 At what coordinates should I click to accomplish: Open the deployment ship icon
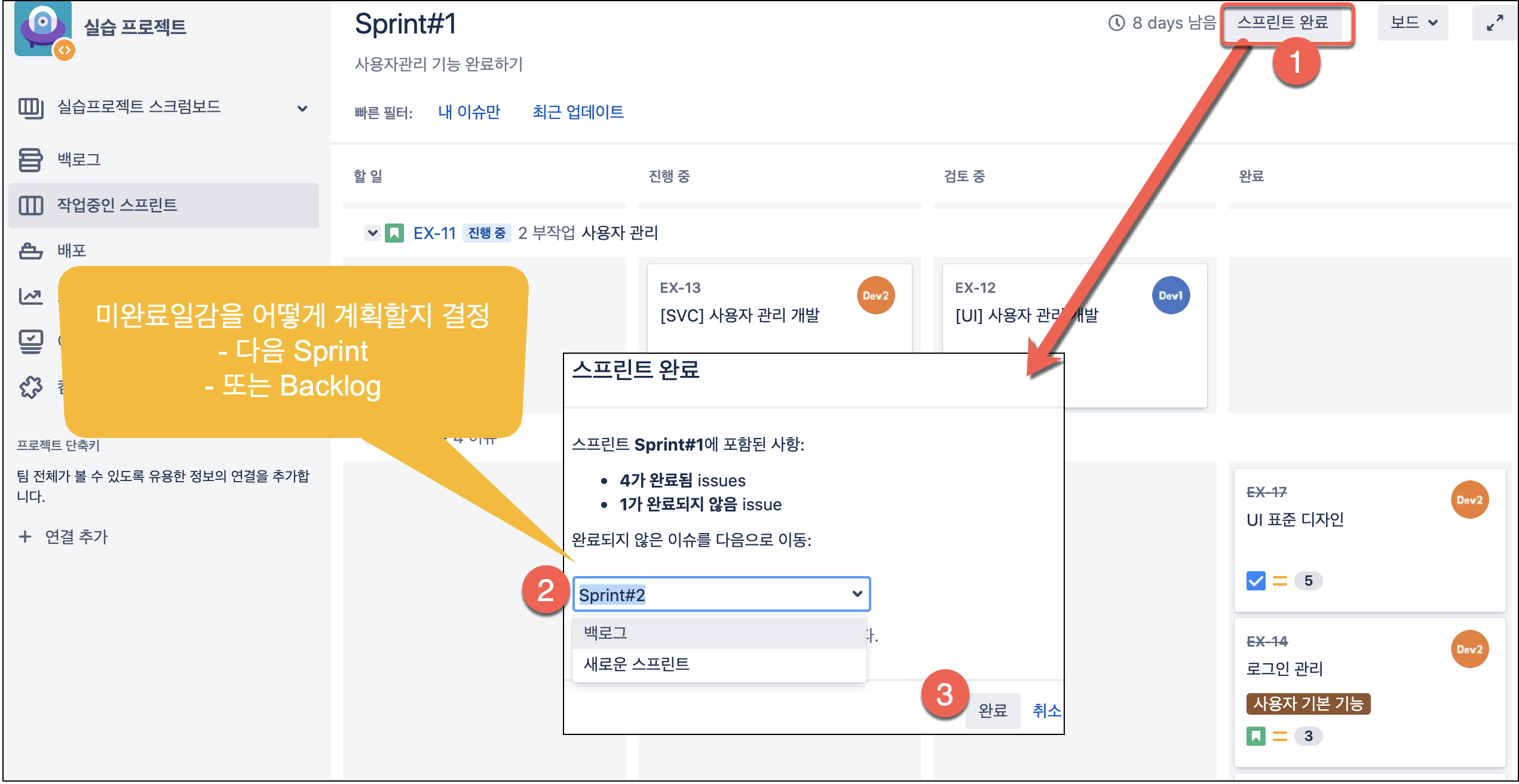point(30,250)
